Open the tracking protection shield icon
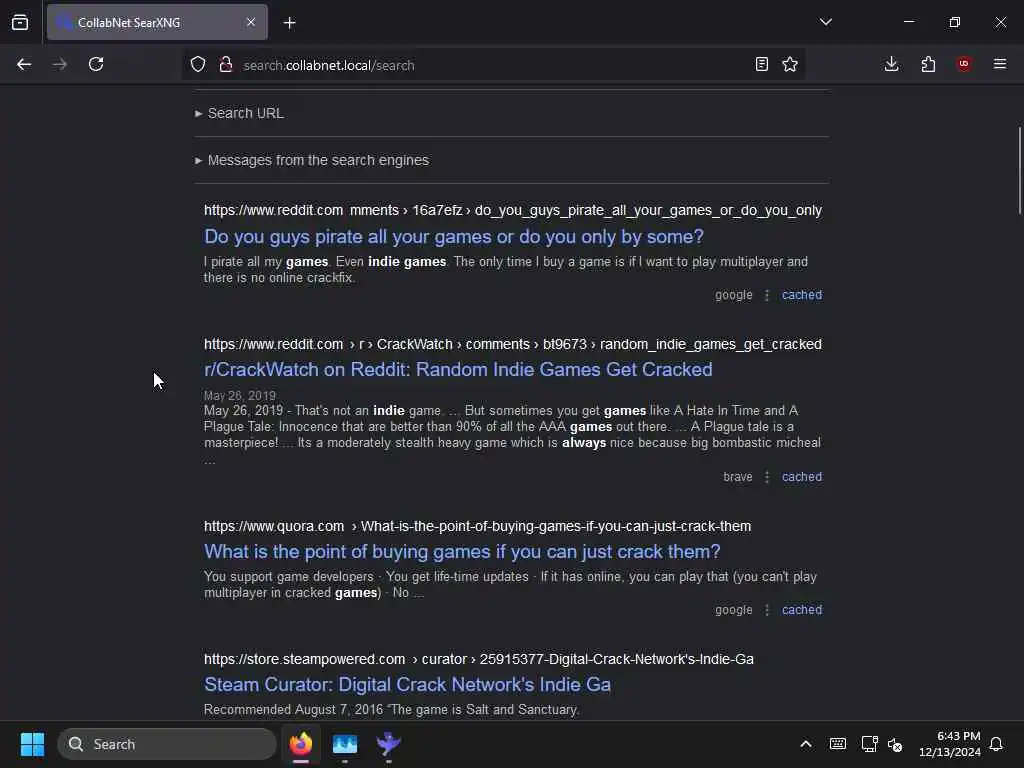1024x768 pixels. [x=198, y=65]
